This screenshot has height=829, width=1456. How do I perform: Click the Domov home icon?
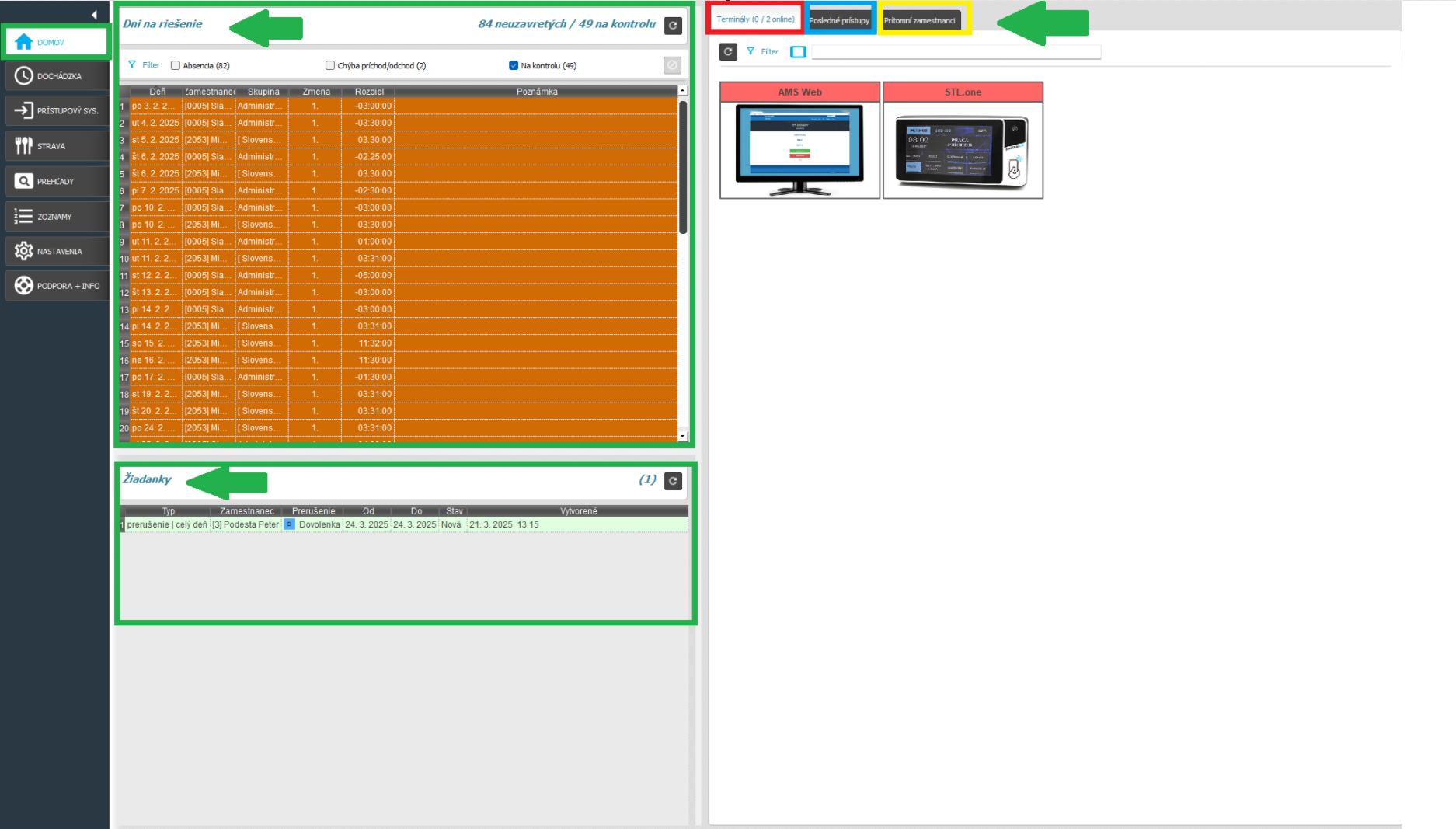click(24, 42)
